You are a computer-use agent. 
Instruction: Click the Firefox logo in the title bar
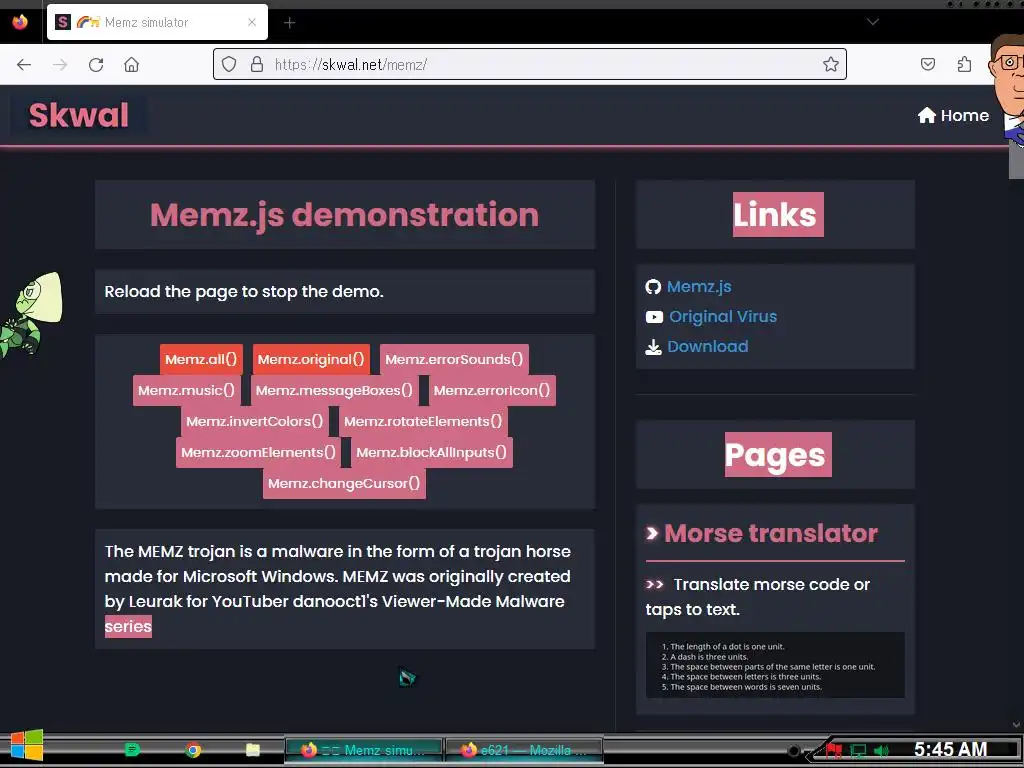tap(20, 22)
